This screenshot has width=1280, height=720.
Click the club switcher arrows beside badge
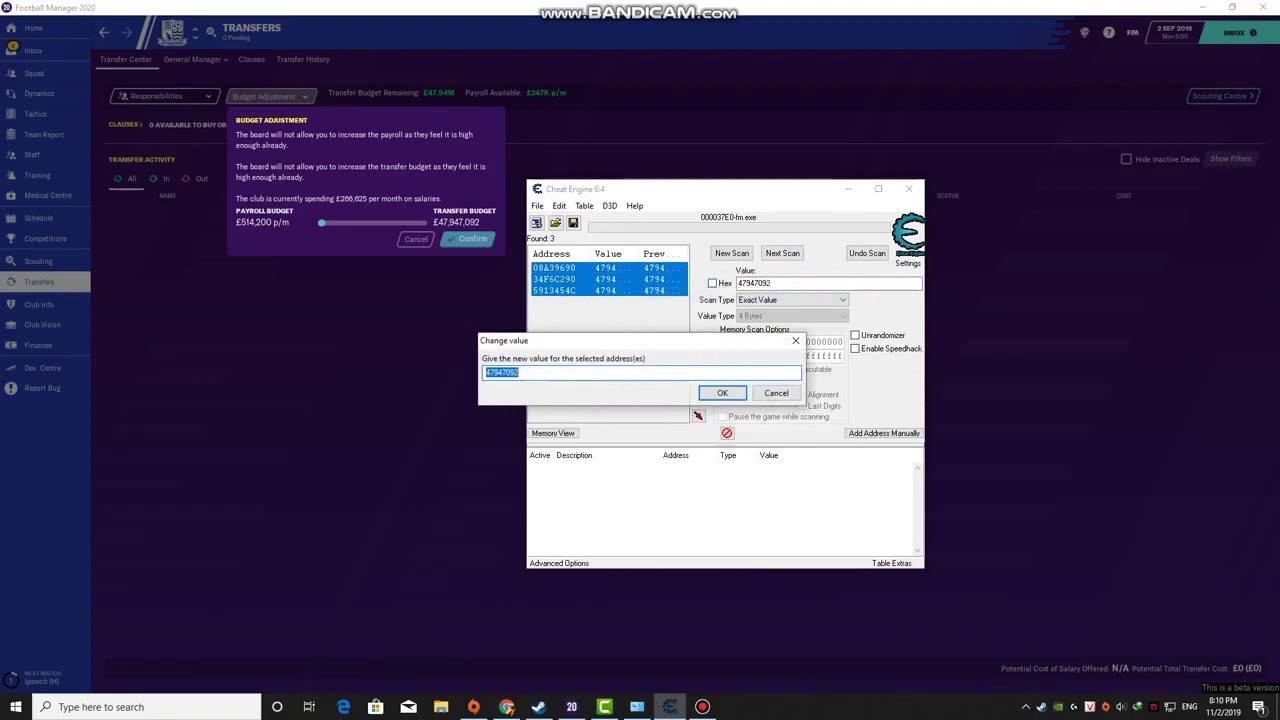pyautogui.click(x=195, y=33)
